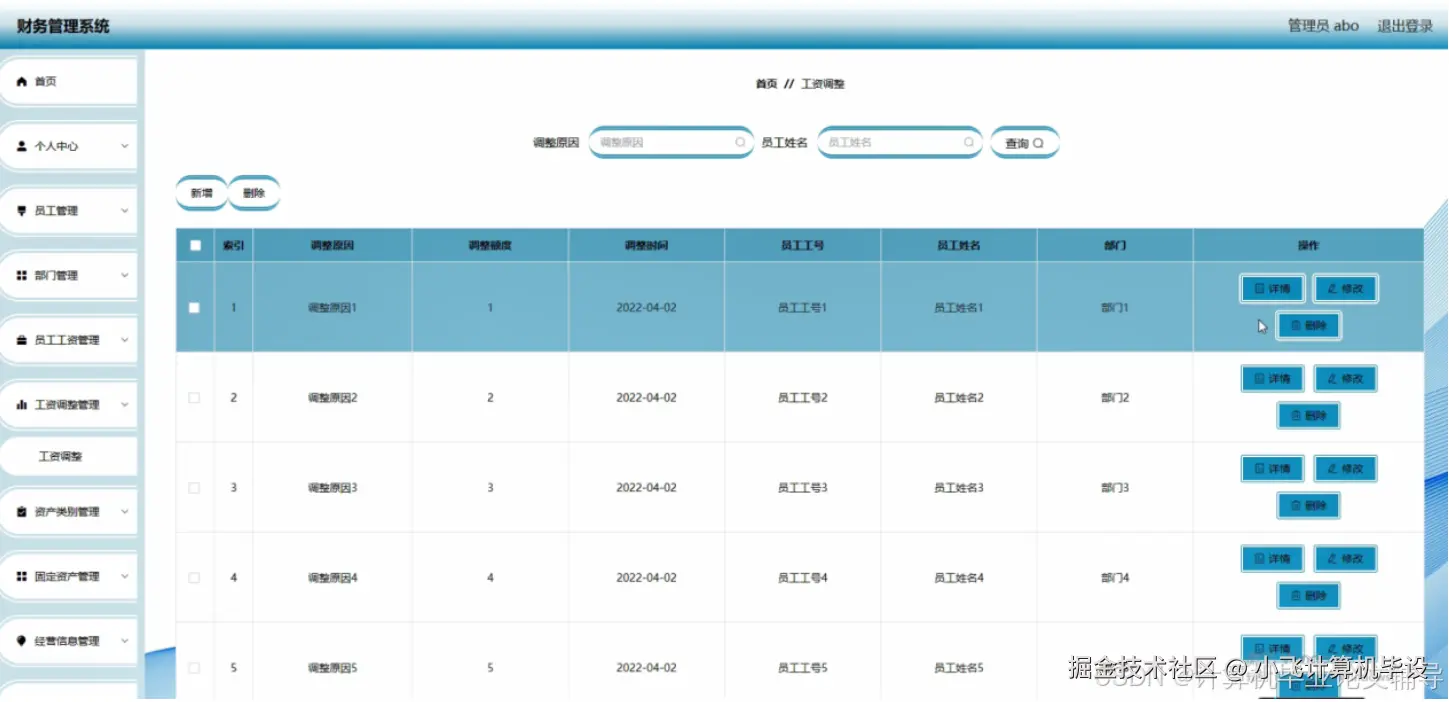Click cell 员工姓名3

[959, 488]
